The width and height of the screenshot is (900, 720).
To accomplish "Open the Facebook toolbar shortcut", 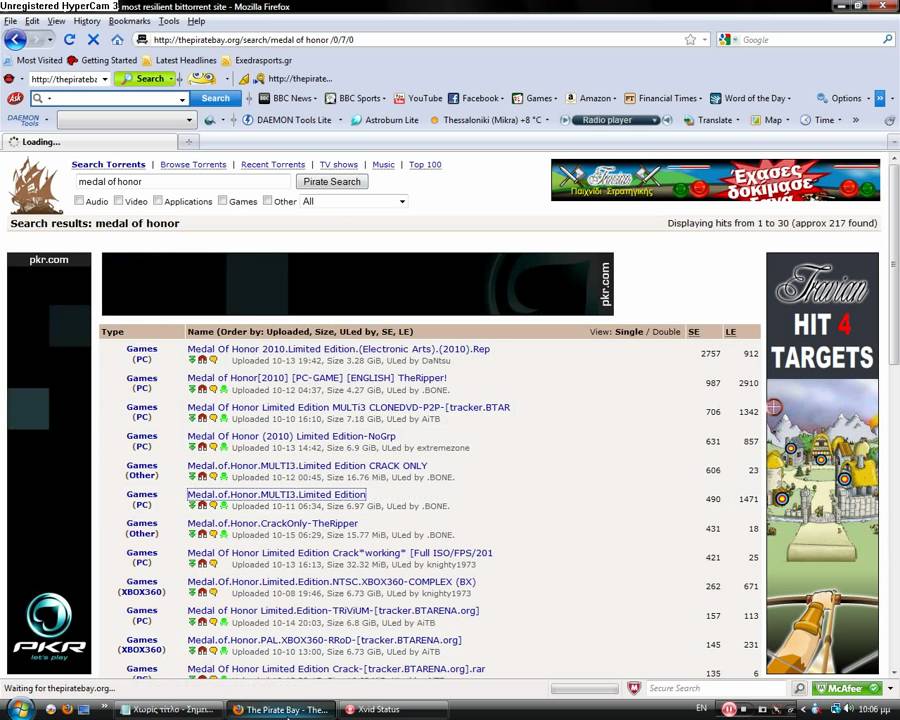I will 474,98.
